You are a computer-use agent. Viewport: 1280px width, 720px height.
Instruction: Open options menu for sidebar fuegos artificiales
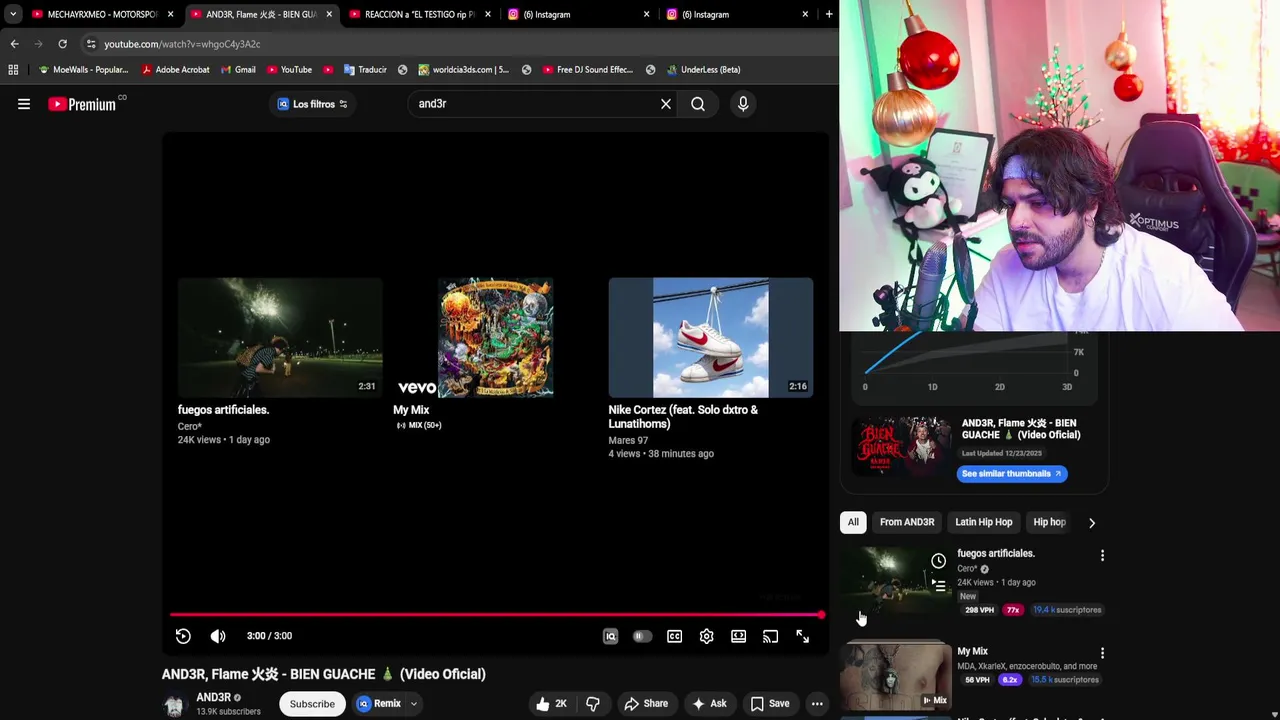click(1102, 555)
